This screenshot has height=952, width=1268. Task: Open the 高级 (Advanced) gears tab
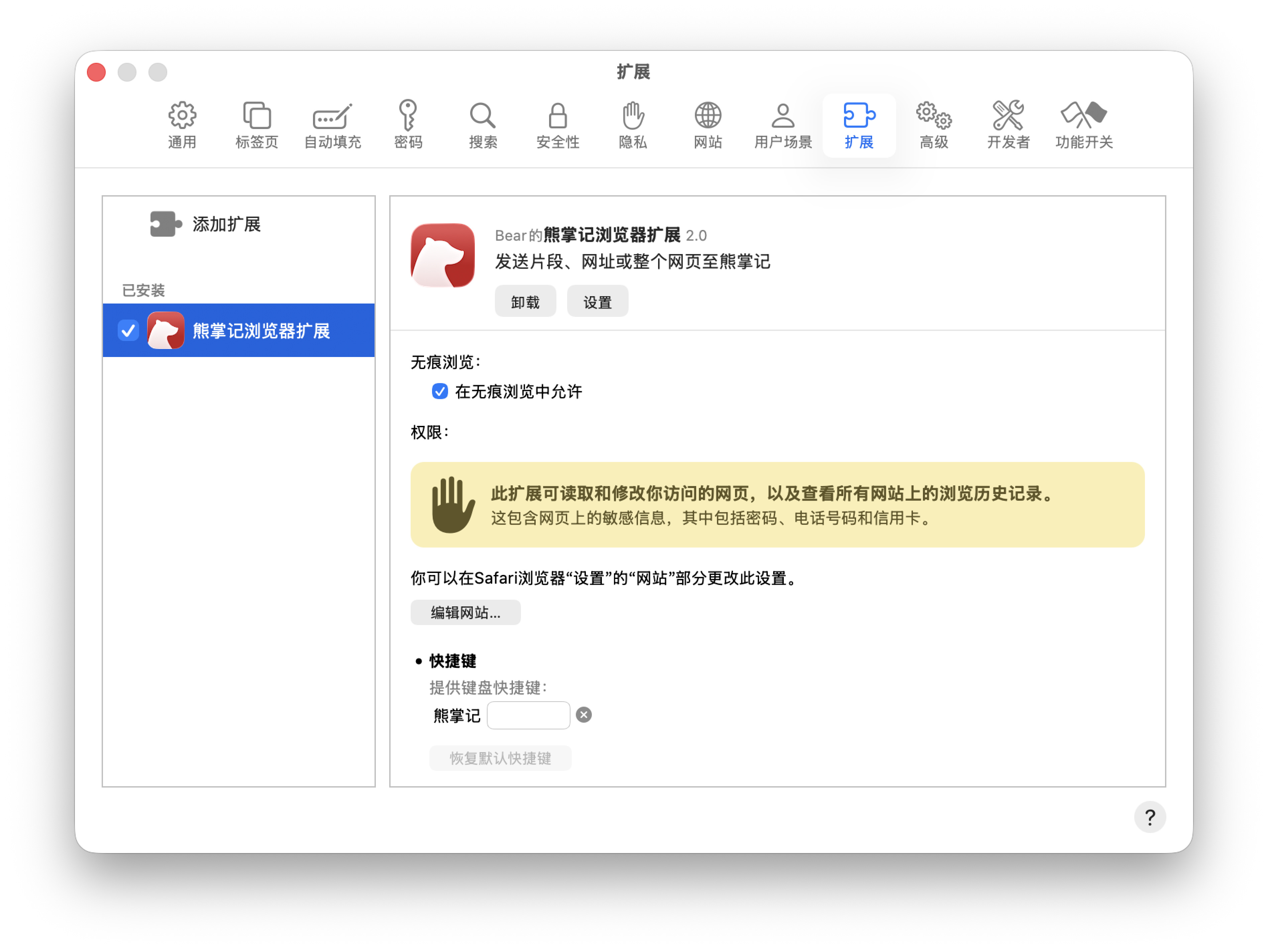[933, 125]
